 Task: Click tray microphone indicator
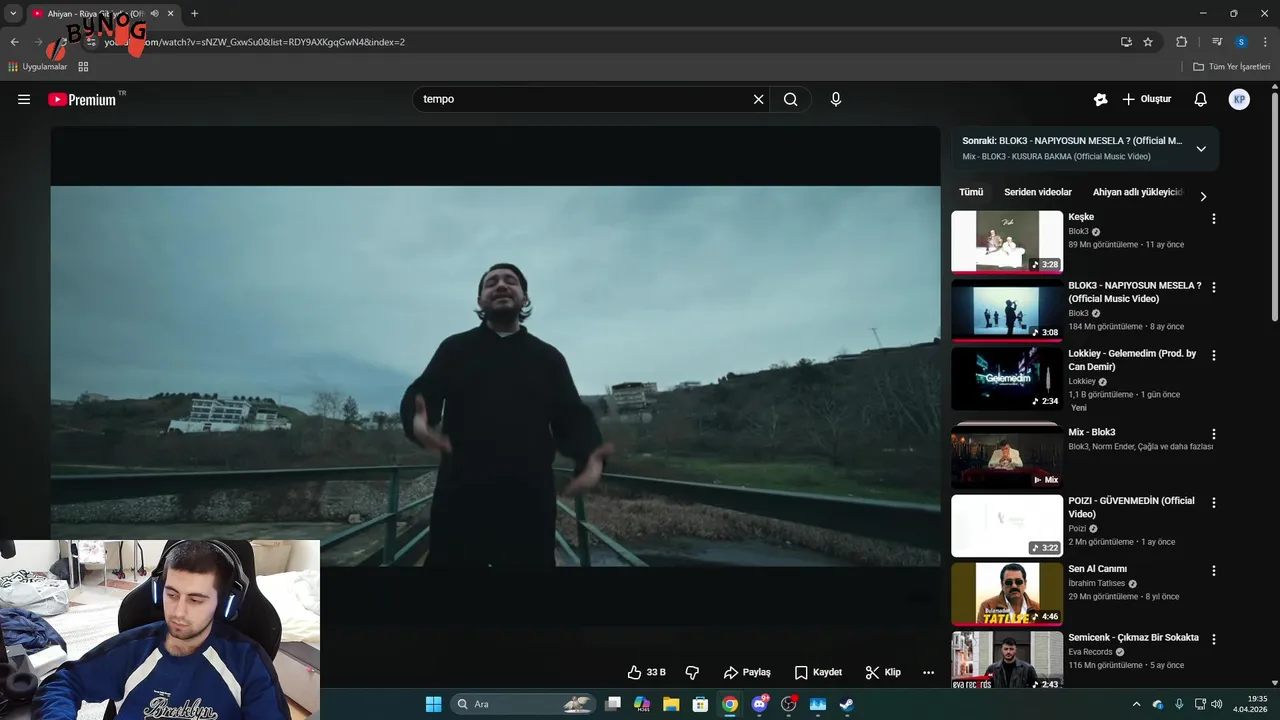1180,704
